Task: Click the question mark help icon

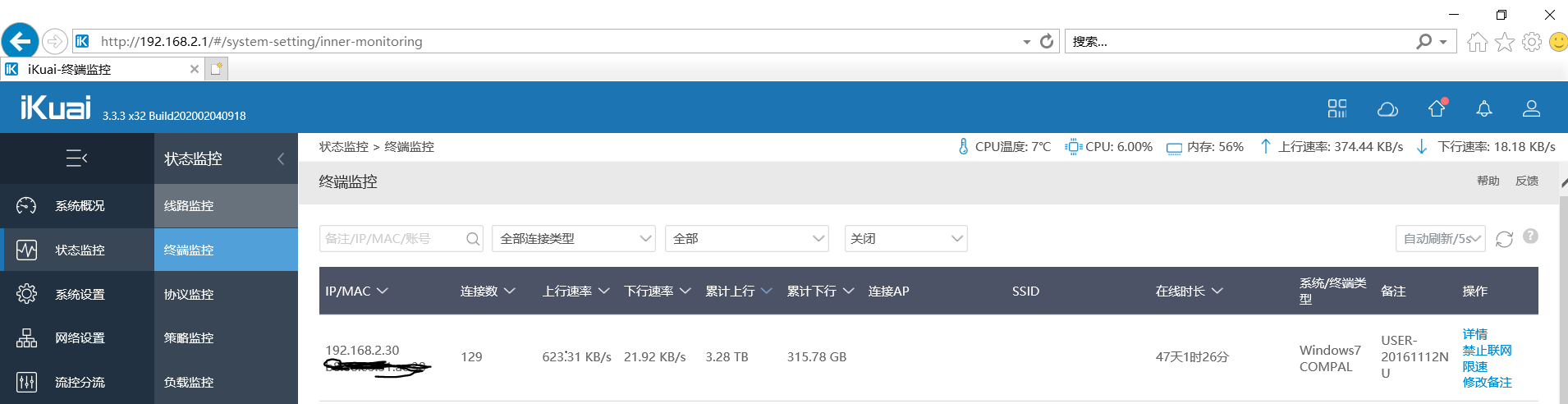Action: pos(1530,236)
